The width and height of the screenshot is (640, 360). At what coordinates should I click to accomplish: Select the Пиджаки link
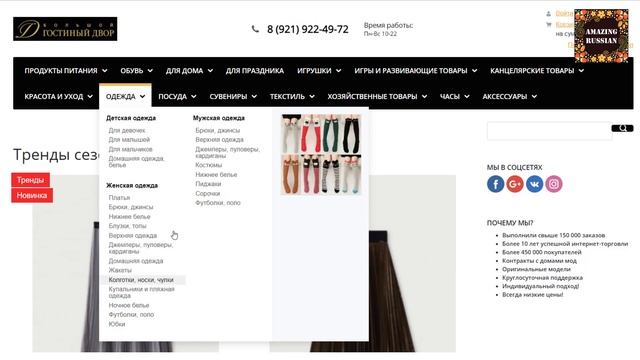tap(208, 184)
